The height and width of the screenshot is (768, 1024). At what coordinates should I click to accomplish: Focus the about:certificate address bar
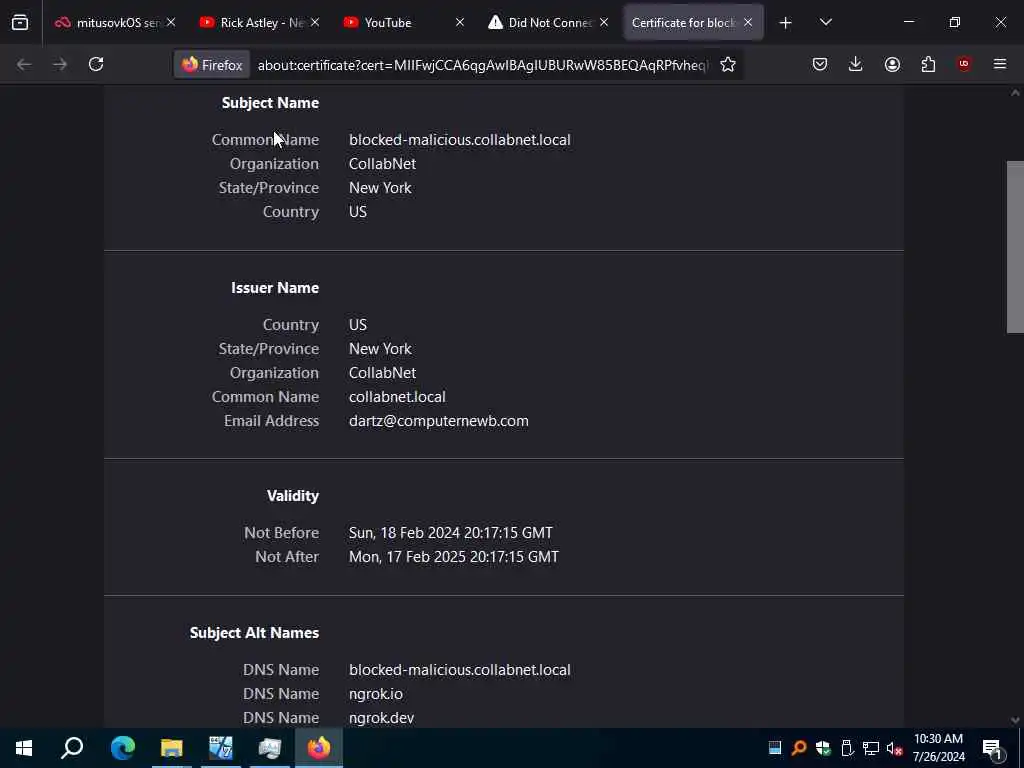(482, 65)
